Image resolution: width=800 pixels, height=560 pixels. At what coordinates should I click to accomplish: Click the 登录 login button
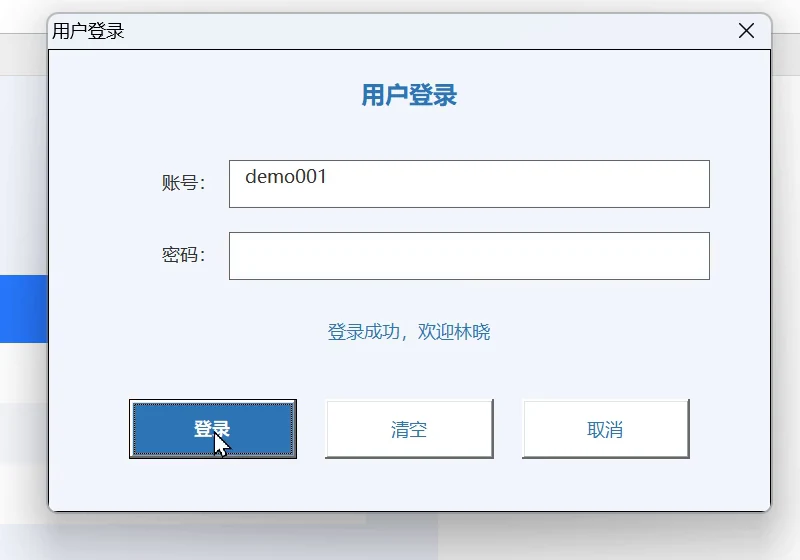(213, 429)
